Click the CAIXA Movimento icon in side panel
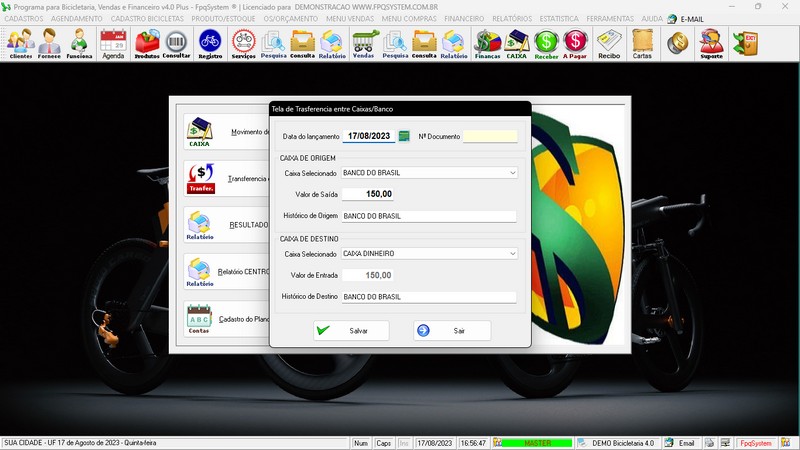This screenshot has height=450, width=800. coord(199,132)
